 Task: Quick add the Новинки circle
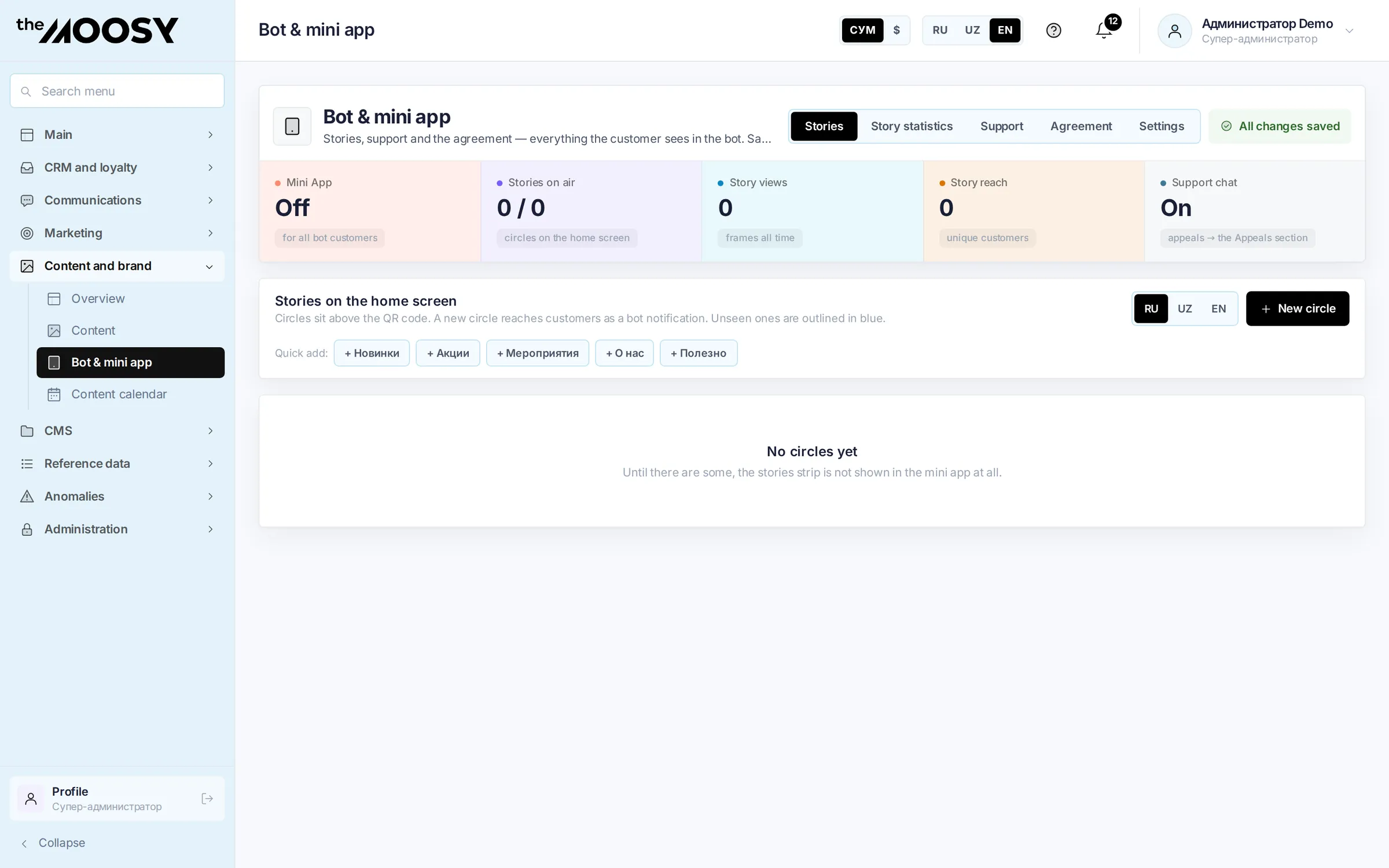coord(372,353)
